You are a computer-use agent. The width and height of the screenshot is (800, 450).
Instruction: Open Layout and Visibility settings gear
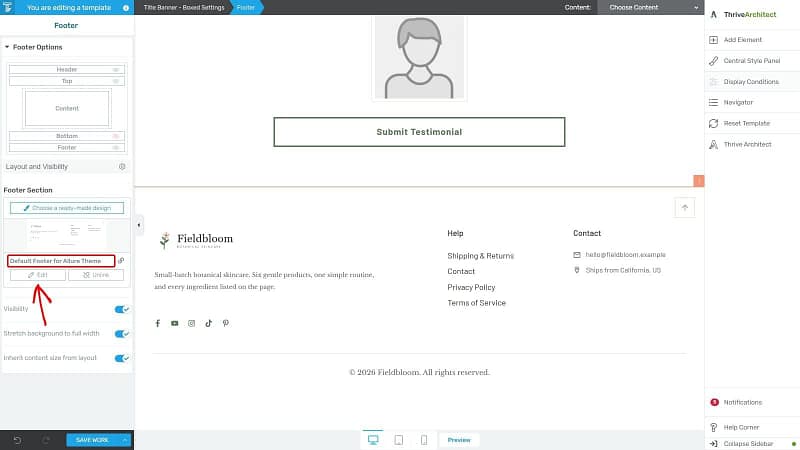click(x=122, y=166)
